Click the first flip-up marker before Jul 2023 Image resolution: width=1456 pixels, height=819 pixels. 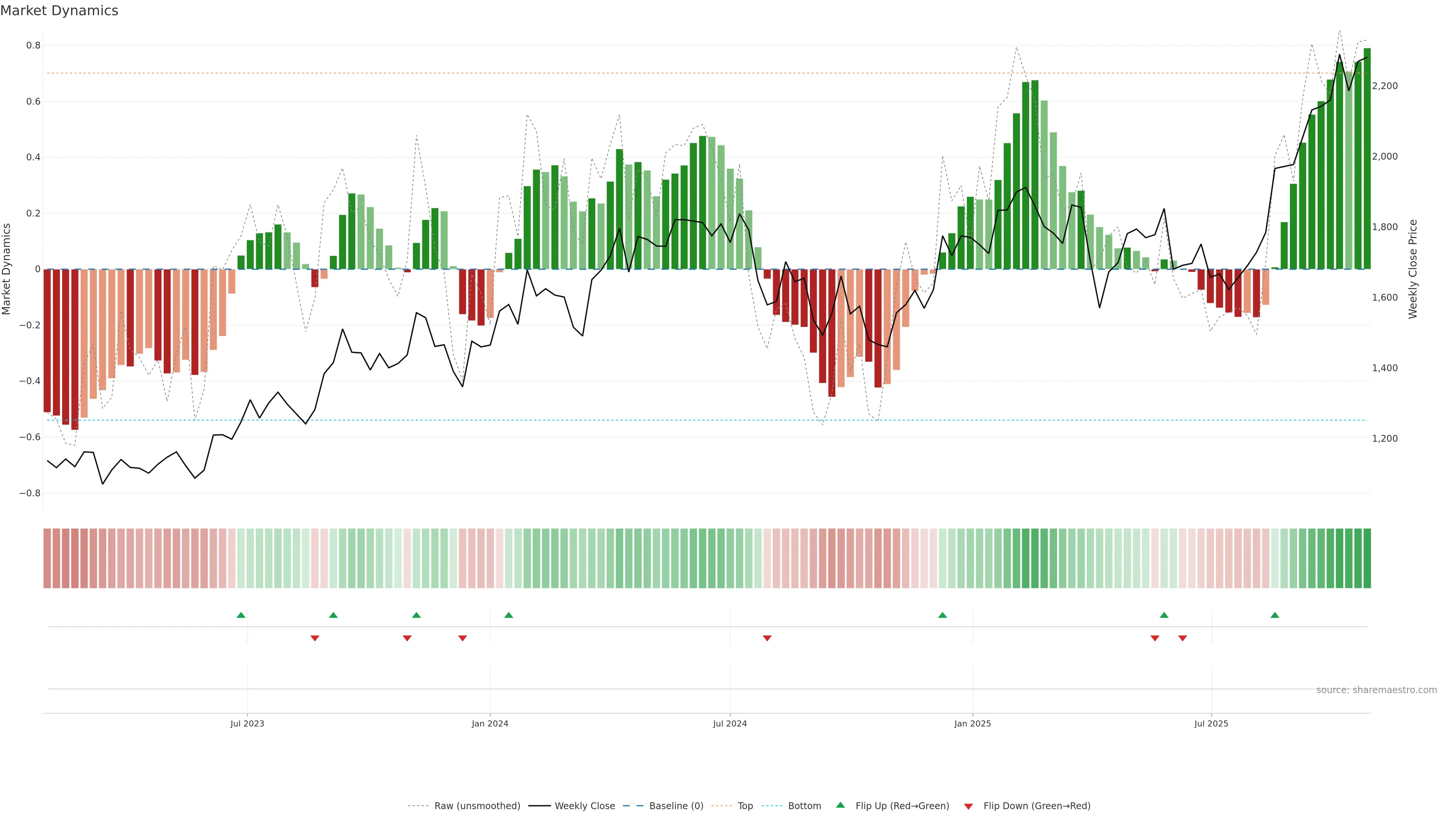(241, 615)
